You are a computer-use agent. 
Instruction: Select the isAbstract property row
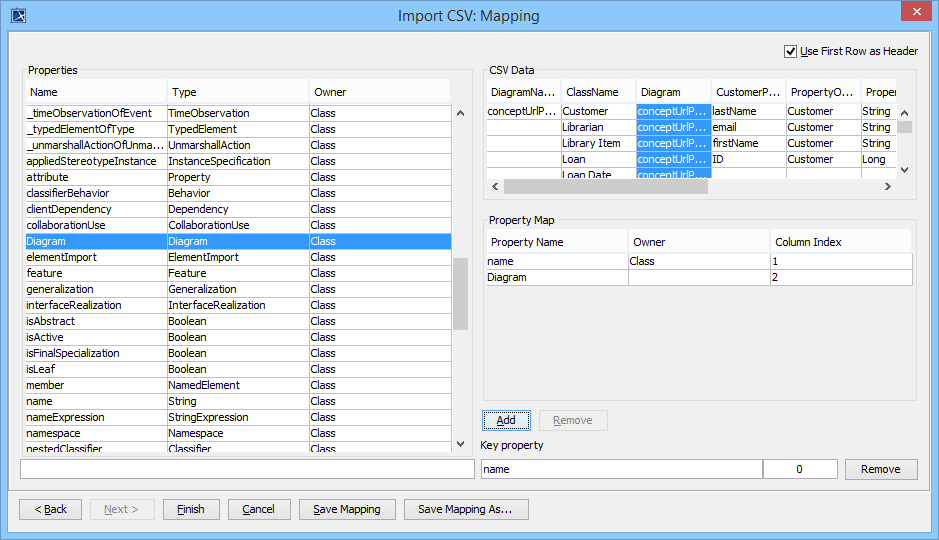[95, 321]
